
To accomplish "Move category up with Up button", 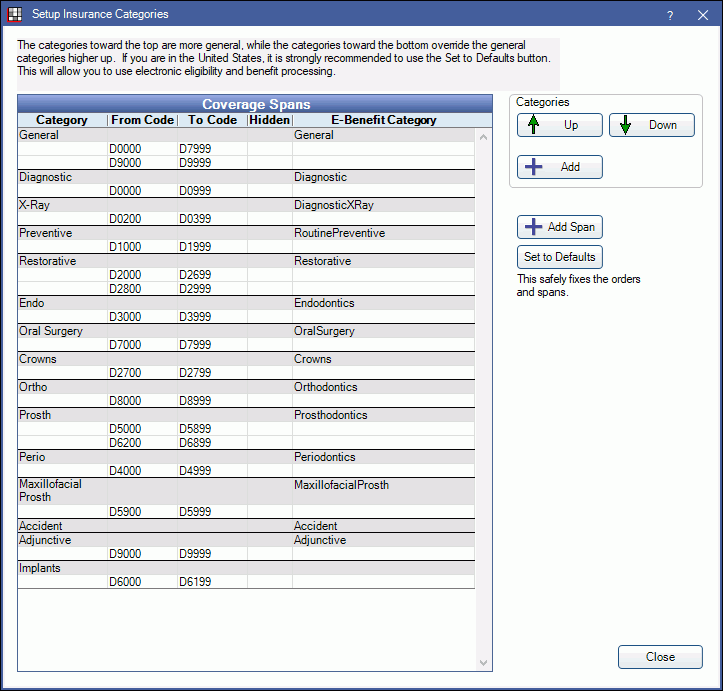I will [x=559, y=125].
